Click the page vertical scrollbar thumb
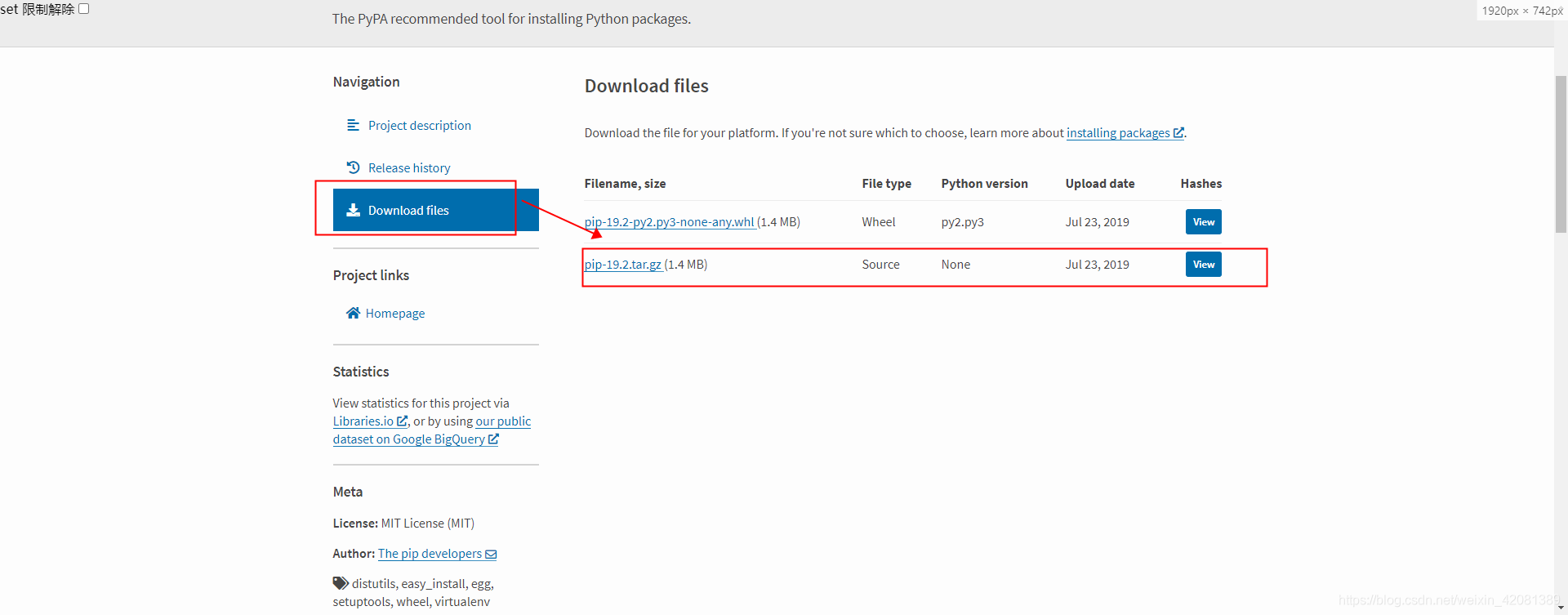The width and height of the screenshot is (1568, 615). pyautogui.click(x=1561, y=154)
